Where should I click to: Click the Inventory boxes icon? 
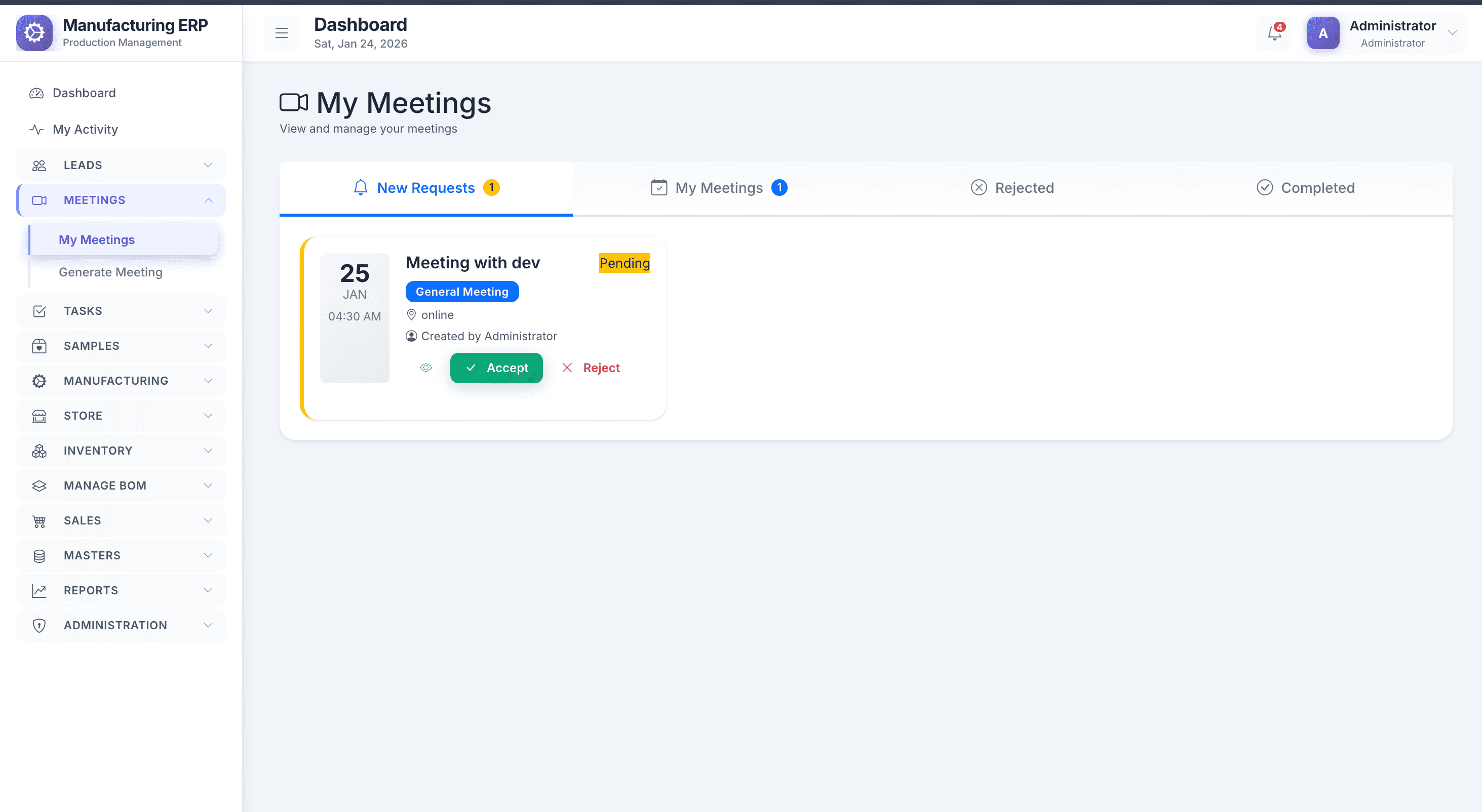(39, 451)
